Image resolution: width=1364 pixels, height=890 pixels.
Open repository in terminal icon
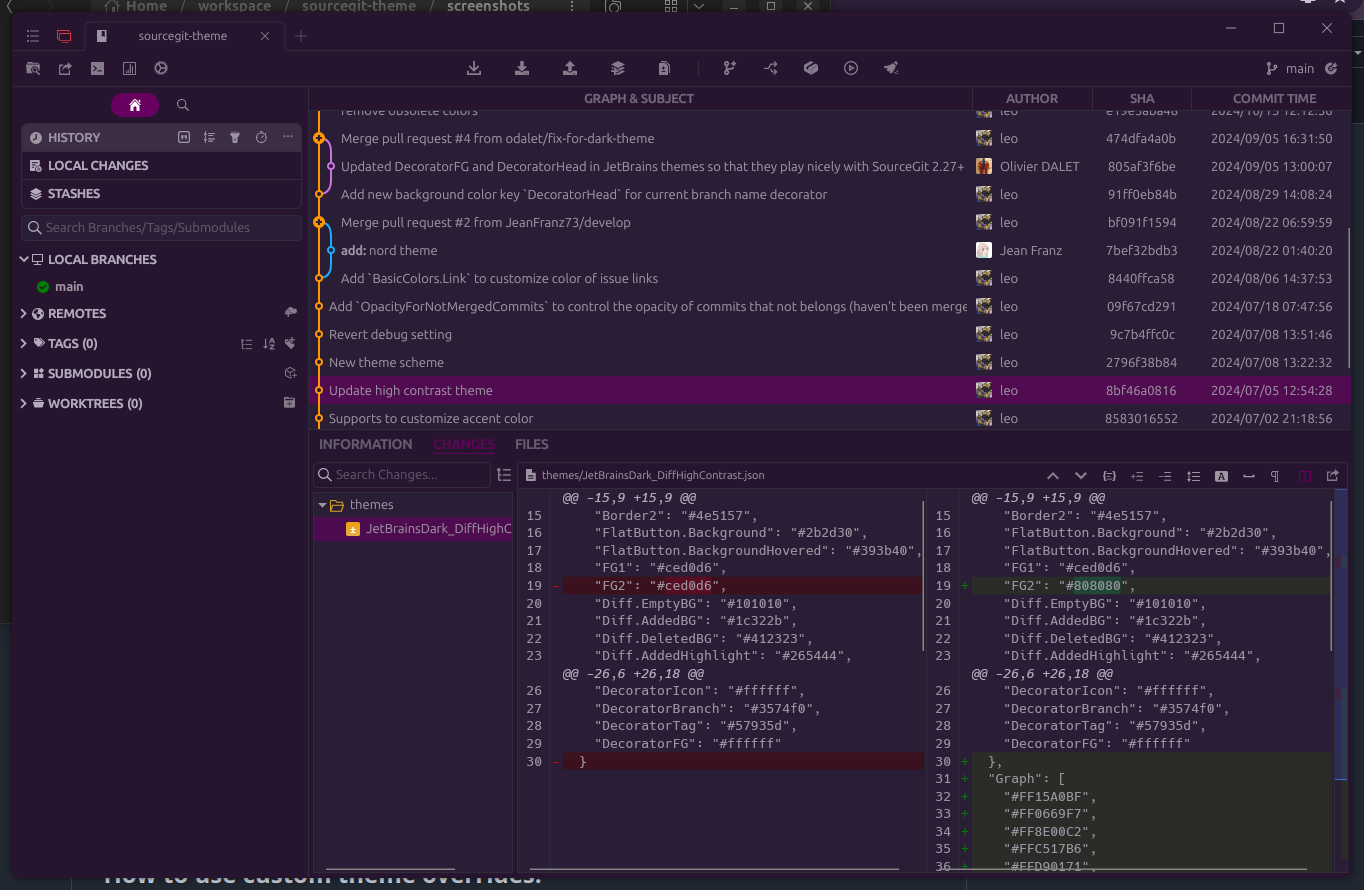pyautogui.click(x=97, y=69)
